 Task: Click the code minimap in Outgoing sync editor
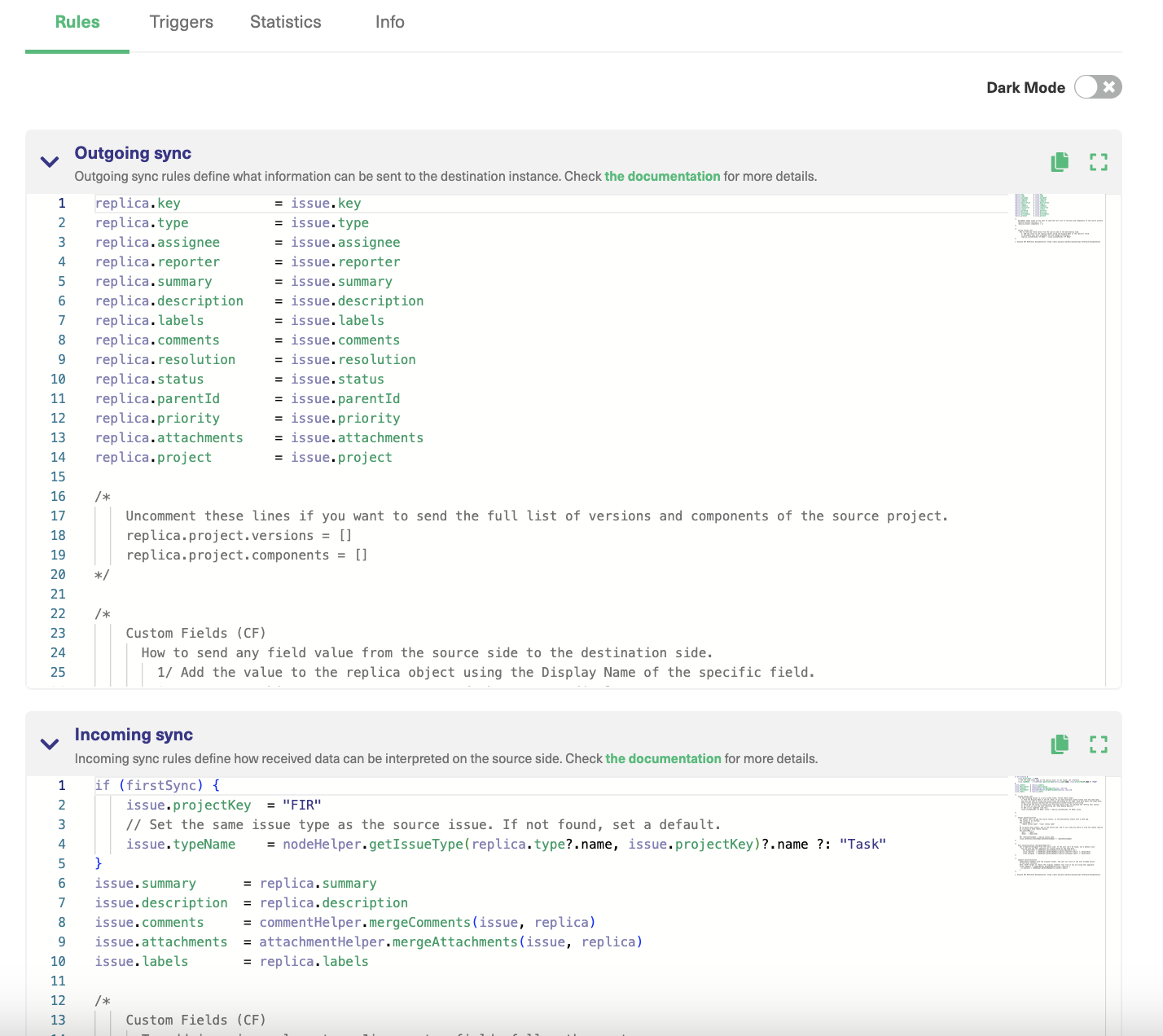coord(1056,220)
